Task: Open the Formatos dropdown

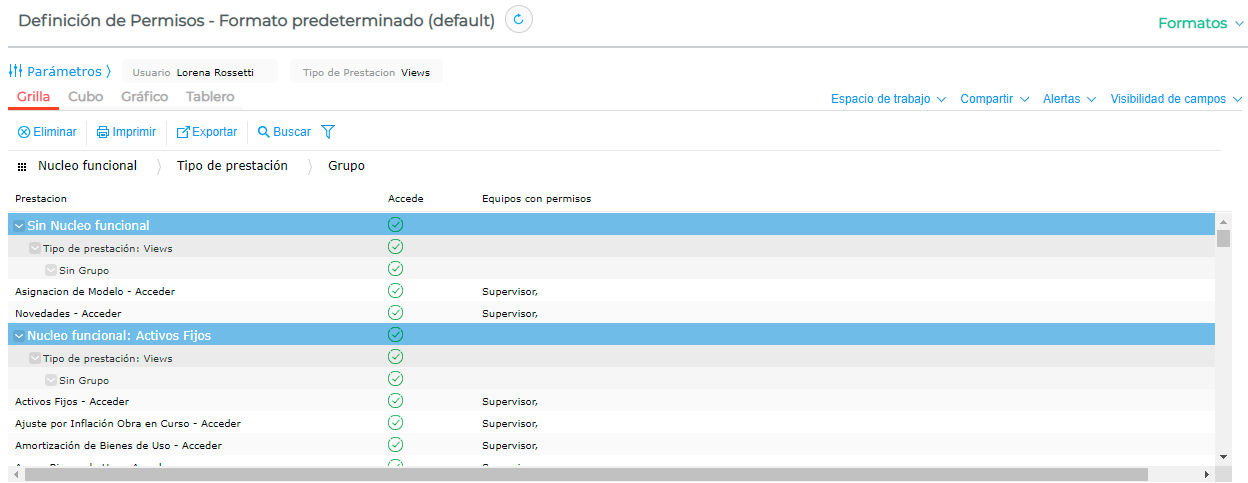Action: [x=1201, y=23]
